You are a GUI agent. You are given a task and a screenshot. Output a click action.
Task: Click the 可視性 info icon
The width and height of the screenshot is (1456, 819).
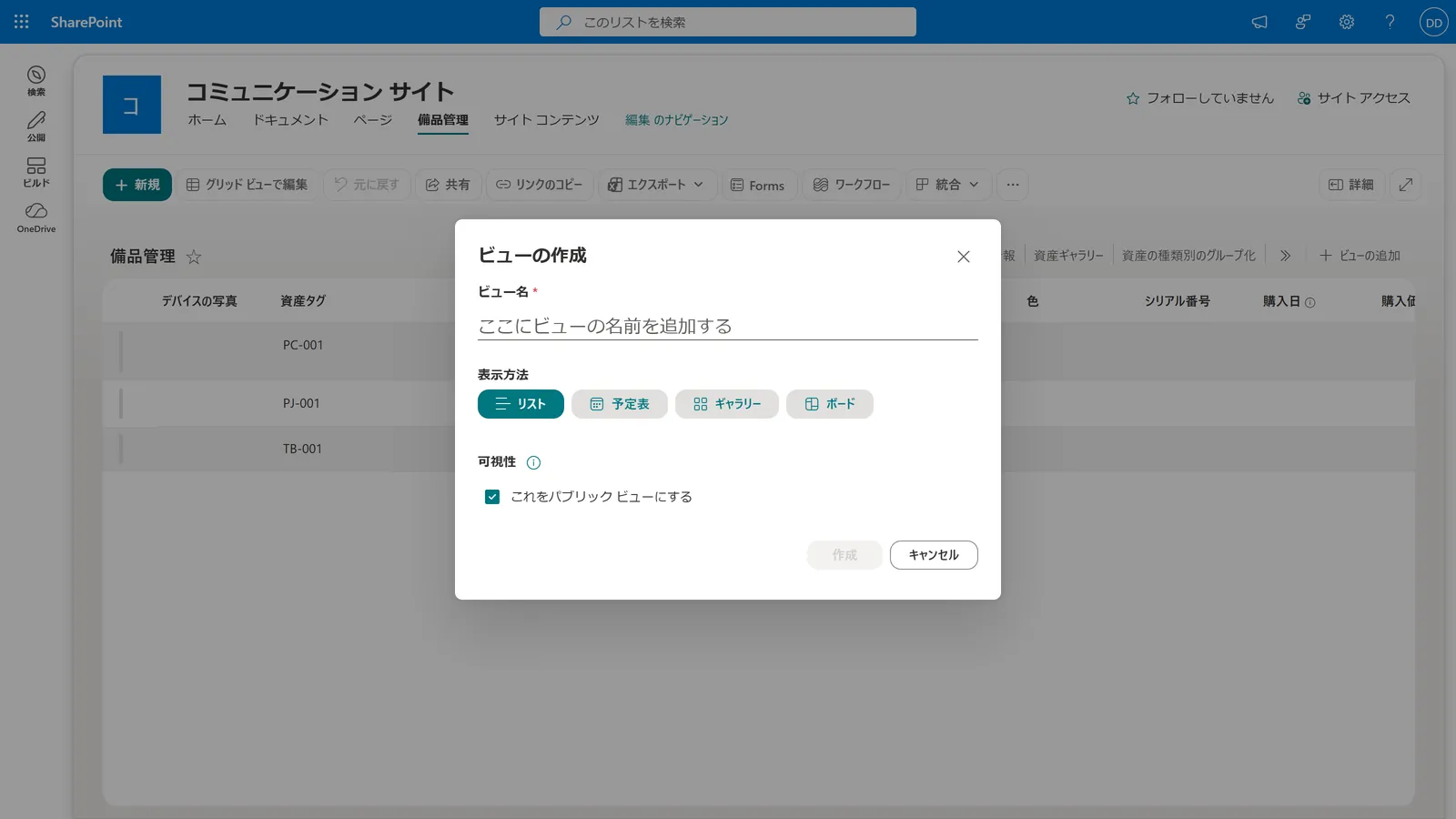coord(534,462)
